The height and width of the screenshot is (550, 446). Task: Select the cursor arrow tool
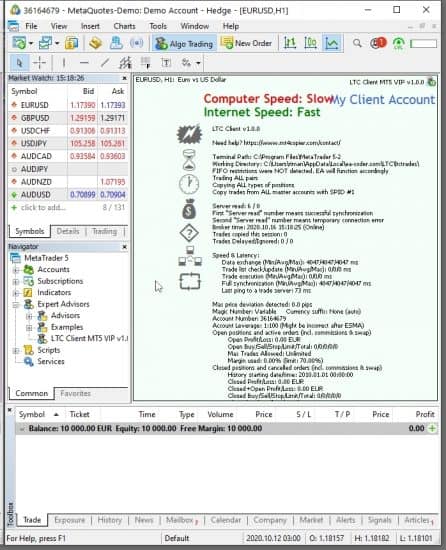pos(19,63)
